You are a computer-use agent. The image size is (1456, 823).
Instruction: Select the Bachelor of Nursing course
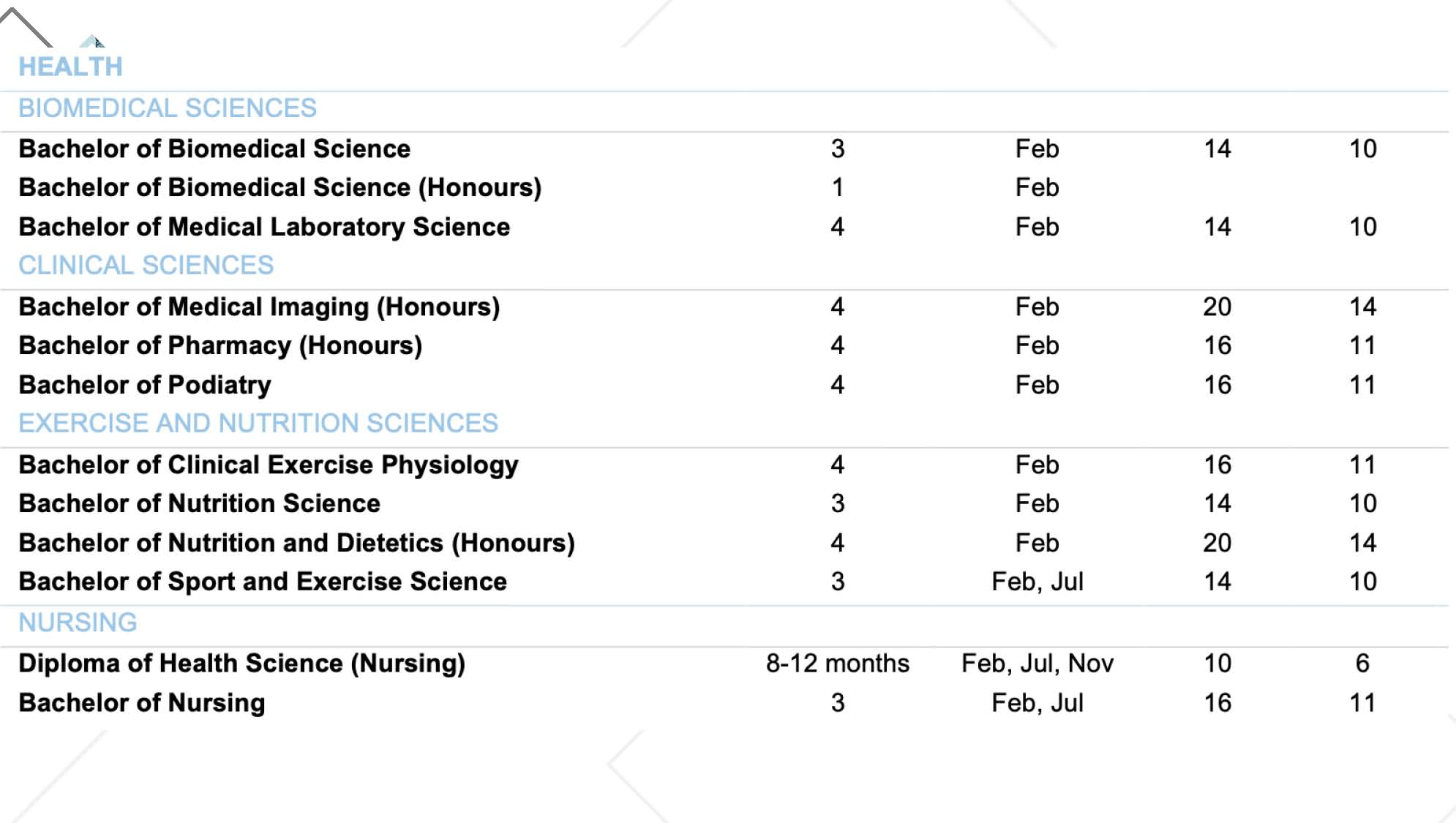[142, 703]
